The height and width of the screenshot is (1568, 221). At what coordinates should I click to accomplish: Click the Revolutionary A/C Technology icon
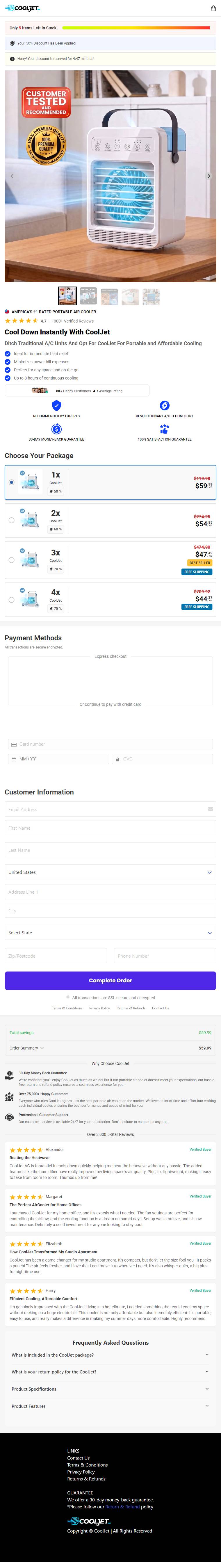(164, 405)
